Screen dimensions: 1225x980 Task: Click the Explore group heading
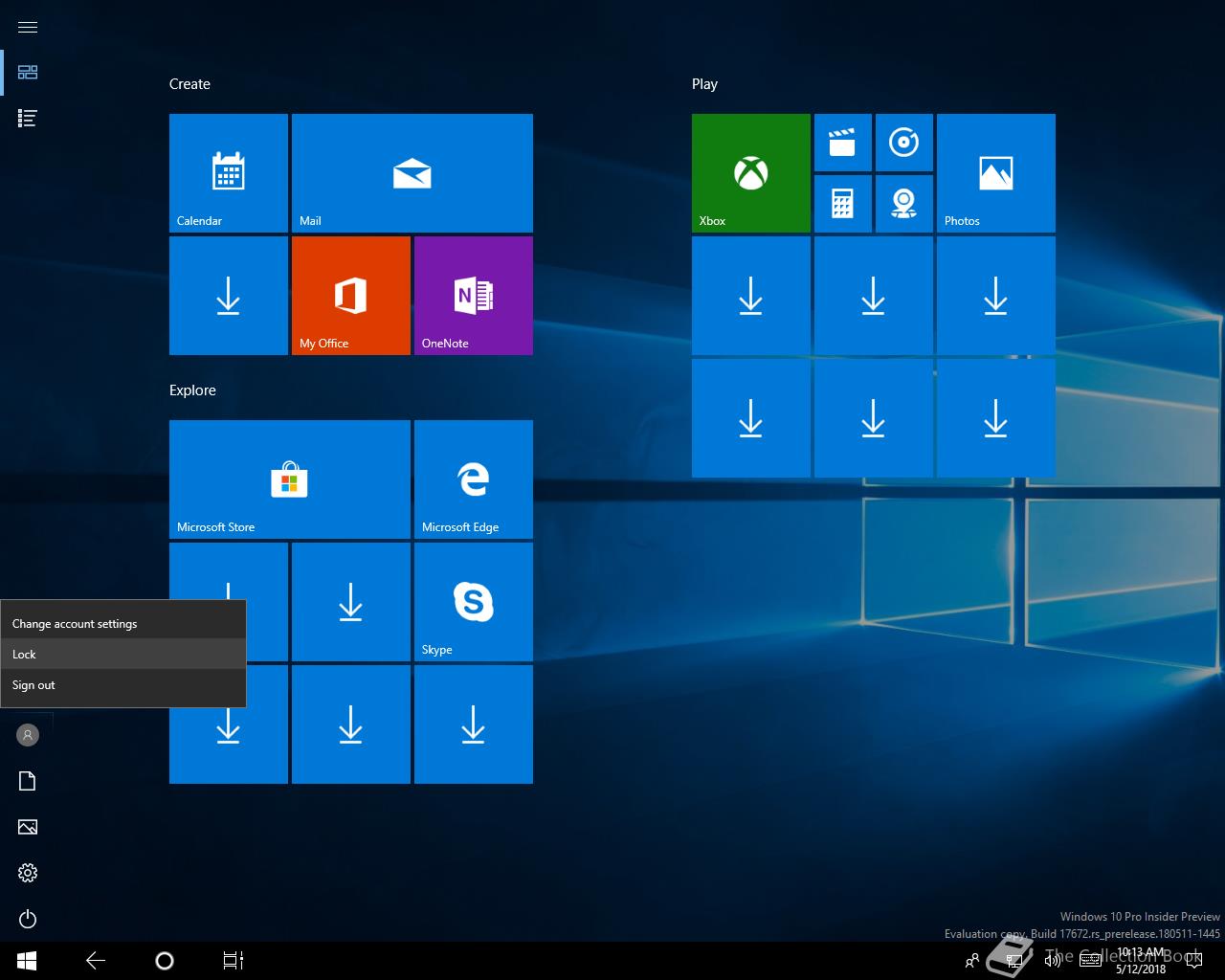point(192,390)
